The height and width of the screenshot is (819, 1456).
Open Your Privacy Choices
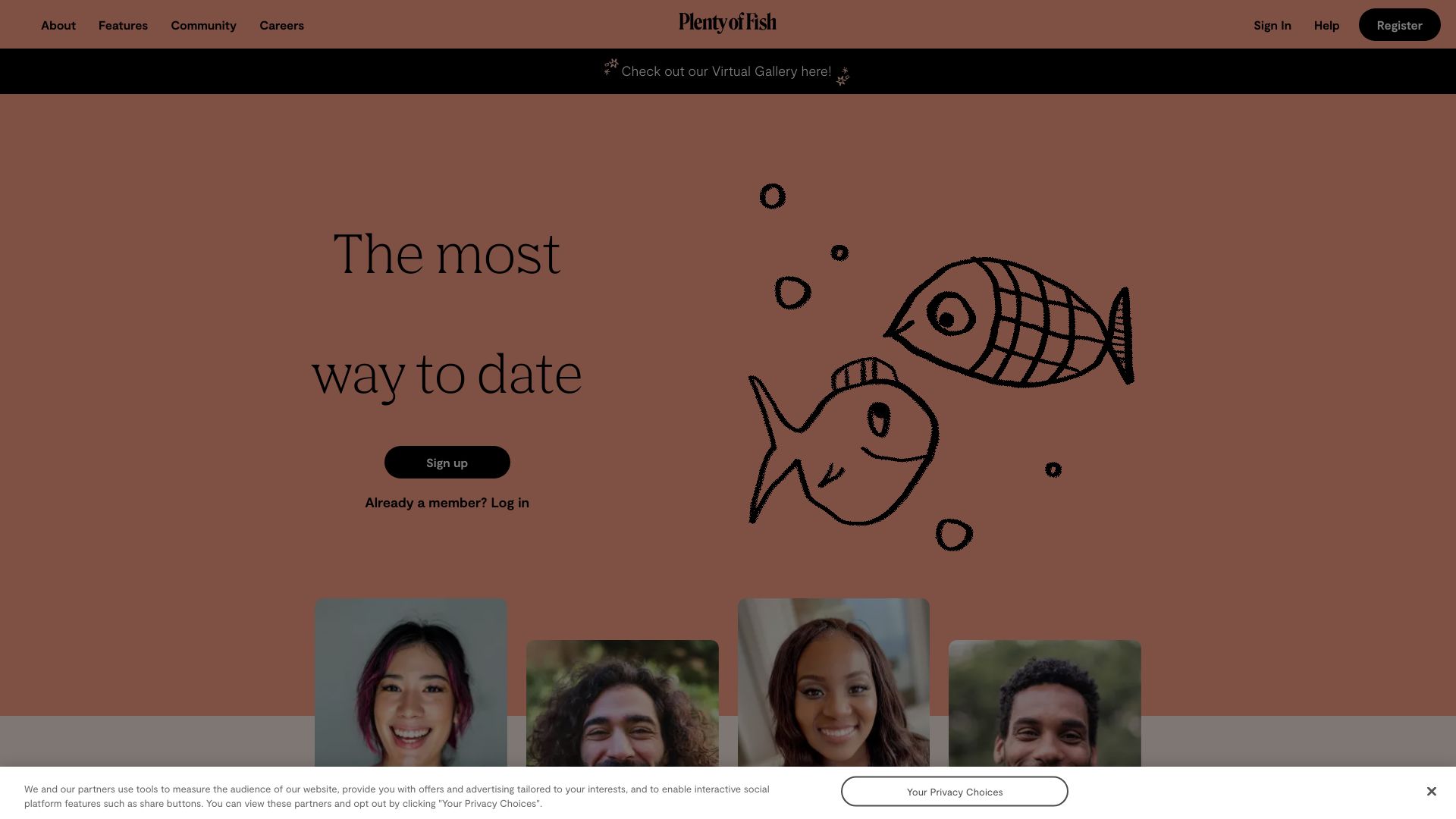pyautogui.click(x=954, y=792)
